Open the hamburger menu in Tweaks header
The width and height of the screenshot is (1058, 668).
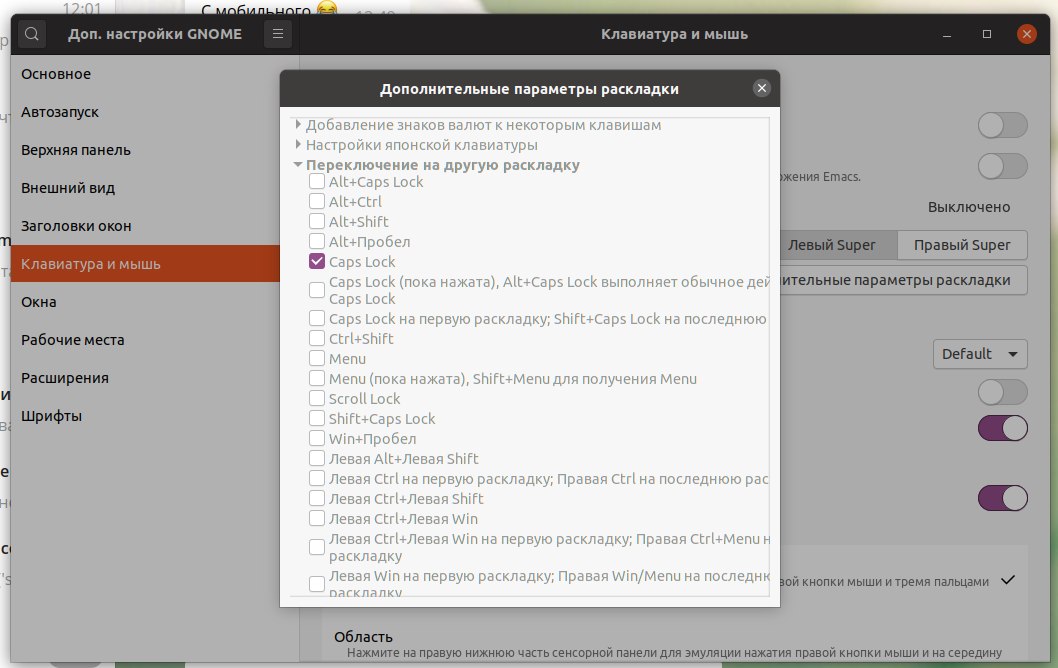277,34
